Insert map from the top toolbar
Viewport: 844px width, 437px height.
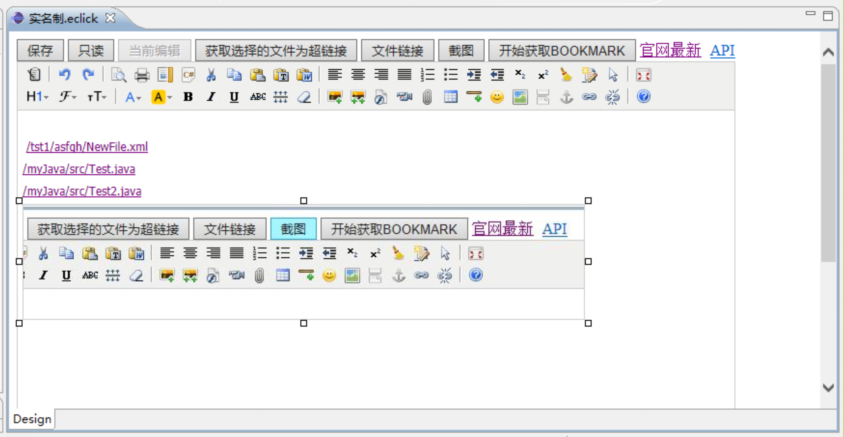[x=520, y=97]
